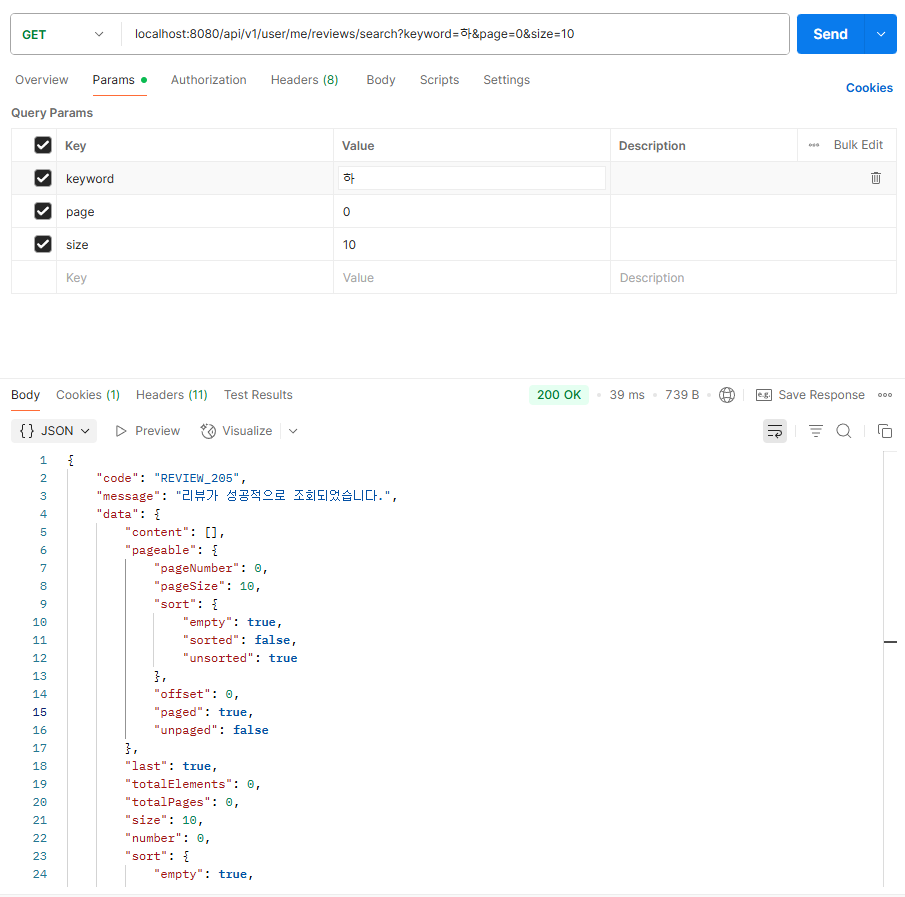Uncheck the page parameter
The width and height of the screenshot is (905, 897).
tap(43, 211)
